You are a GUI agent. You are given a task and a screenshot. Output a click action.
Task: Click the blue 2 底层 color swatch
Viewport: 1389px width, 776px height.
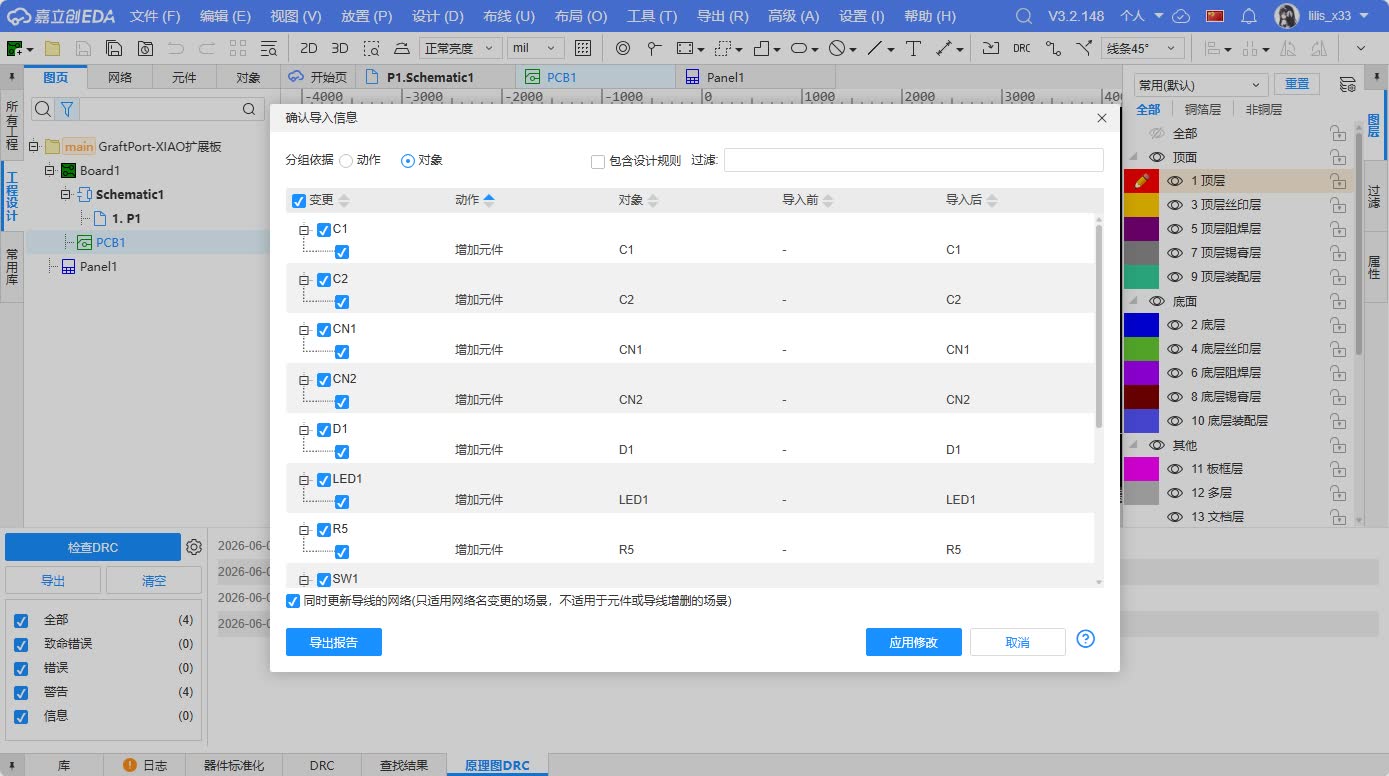pyautogui.click(x=1142, y=325)
